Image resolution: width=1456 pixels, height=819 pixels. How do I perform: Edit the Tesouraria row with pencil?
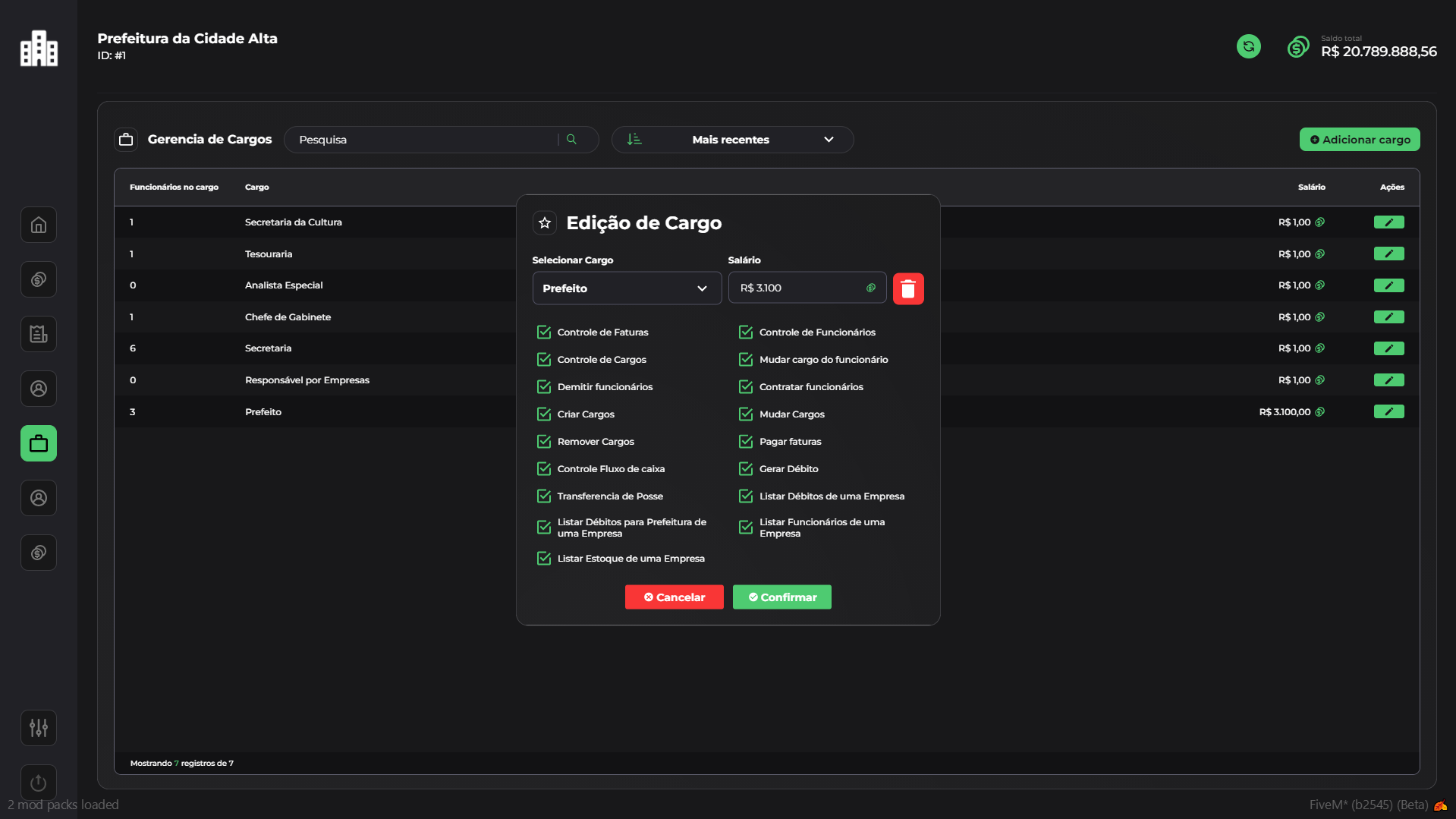[x=1388, y=254]
